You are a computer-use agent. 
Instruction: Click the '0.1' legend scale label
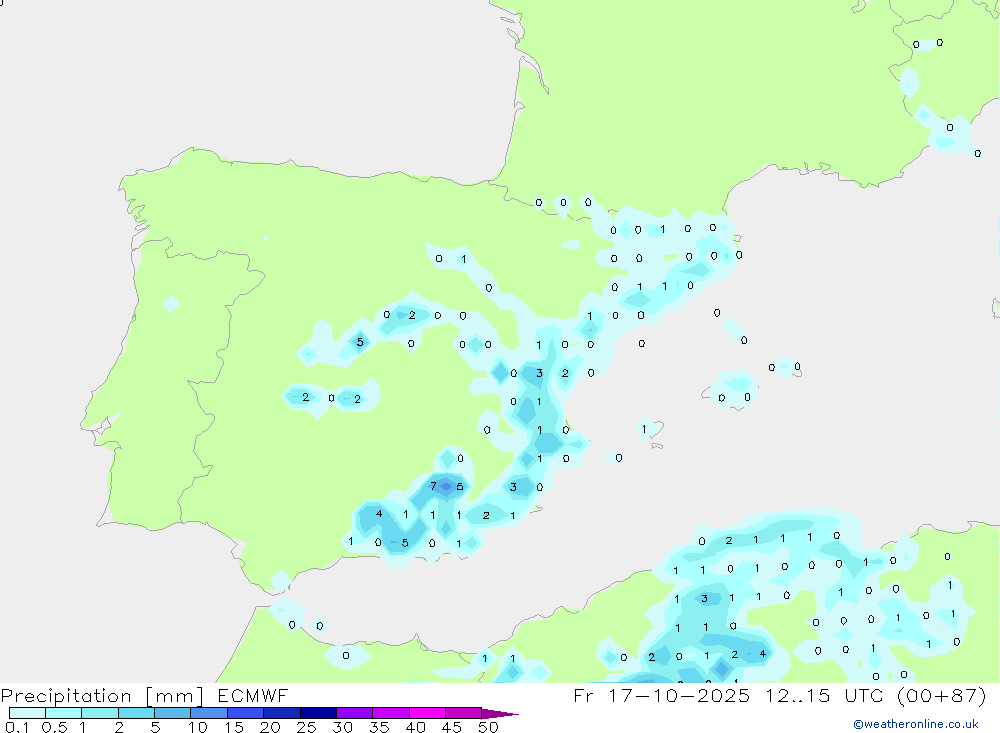17,727
